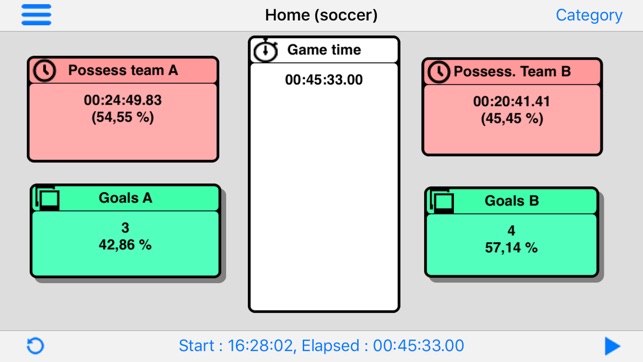Tap the Team A possession time 00:24:49.83

point(123,100)
